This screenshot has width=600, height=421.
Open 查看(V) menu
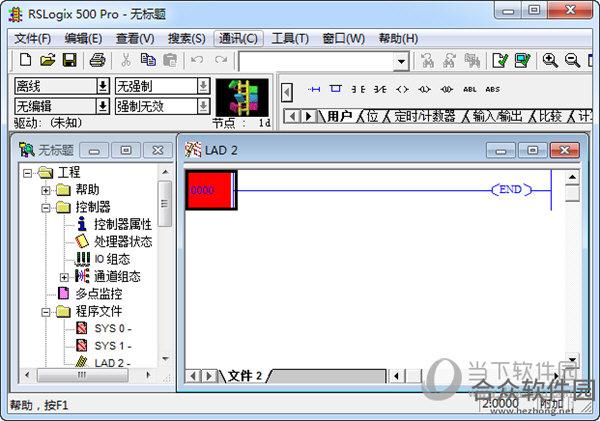(x=135, y=39)
